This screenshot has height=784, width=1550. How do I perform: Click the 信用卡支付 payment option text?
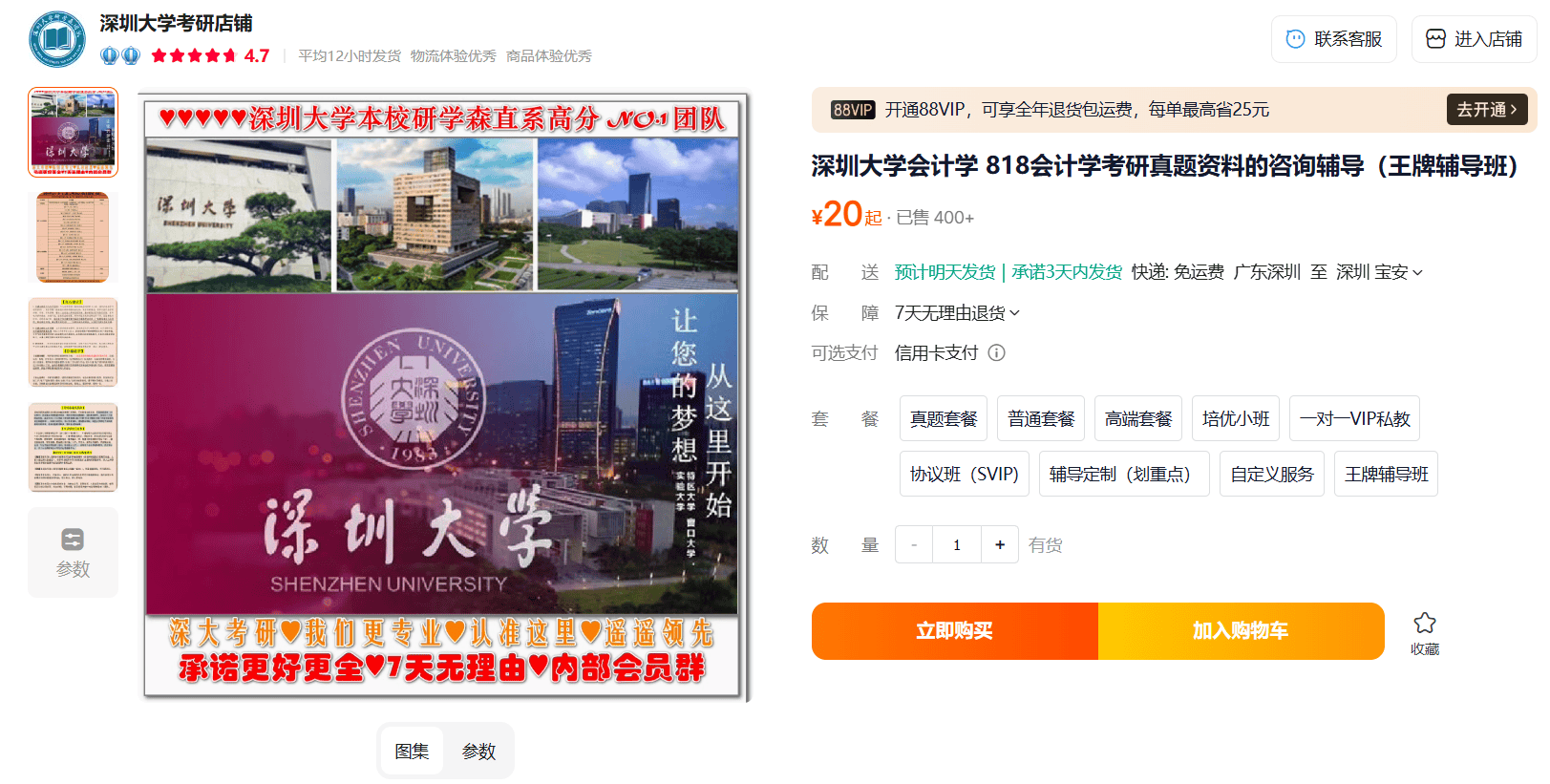click(x=936, y=353)
